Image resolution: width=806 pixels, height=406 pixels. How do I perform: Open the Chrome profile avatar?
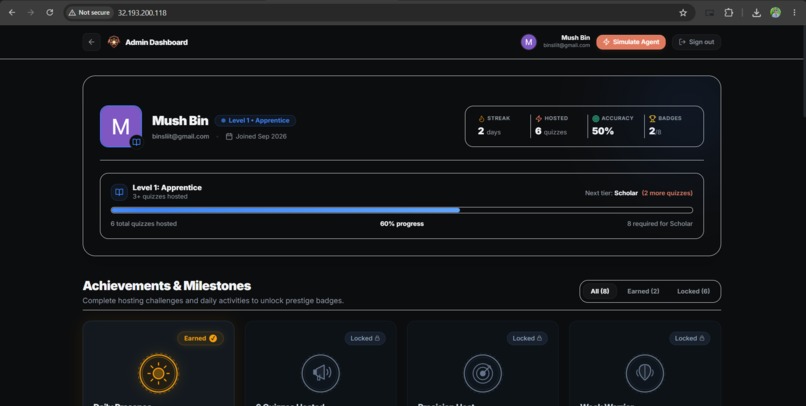click(775, 13)
